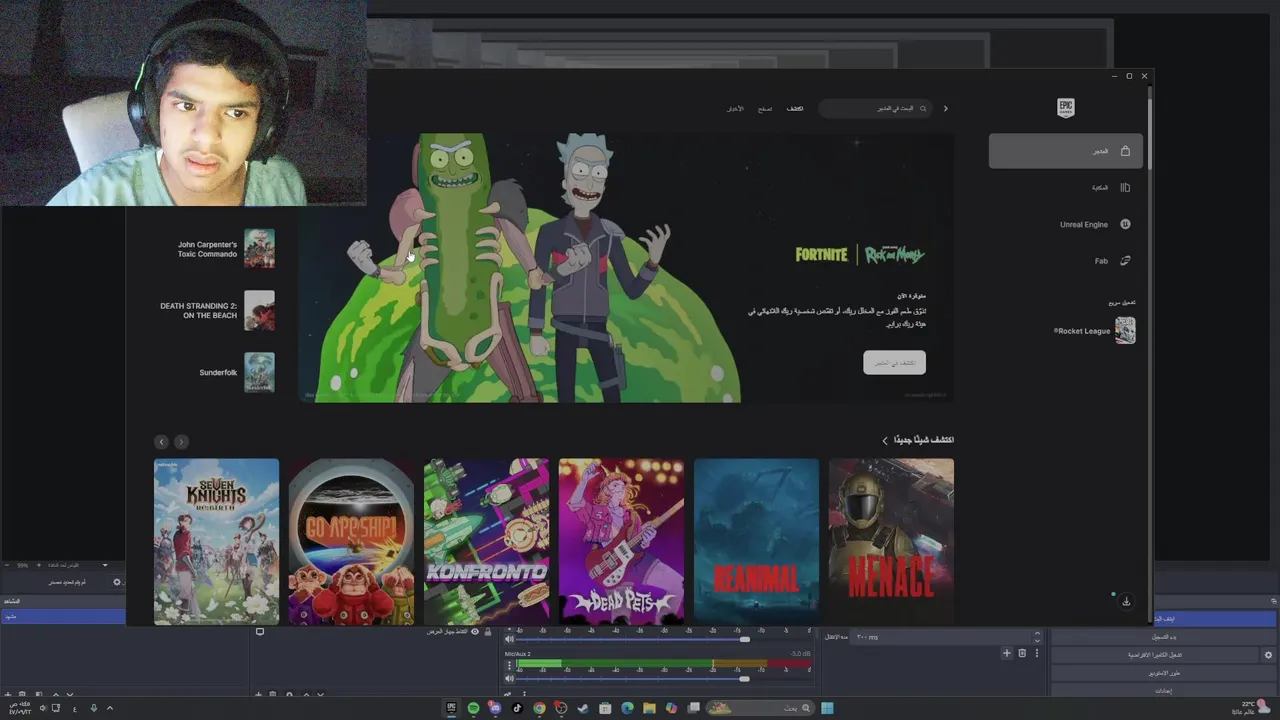This screenshot has width=1280, height=720.
Task: Open the Epic launcher downloads icon
Action: pyautogui.click(x=1126, y=601)
